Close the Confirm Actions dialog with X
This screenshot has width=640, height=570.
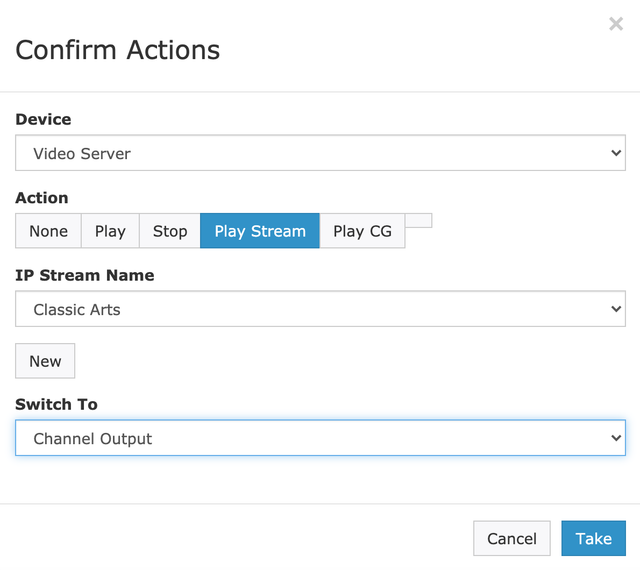pos(616,24)
